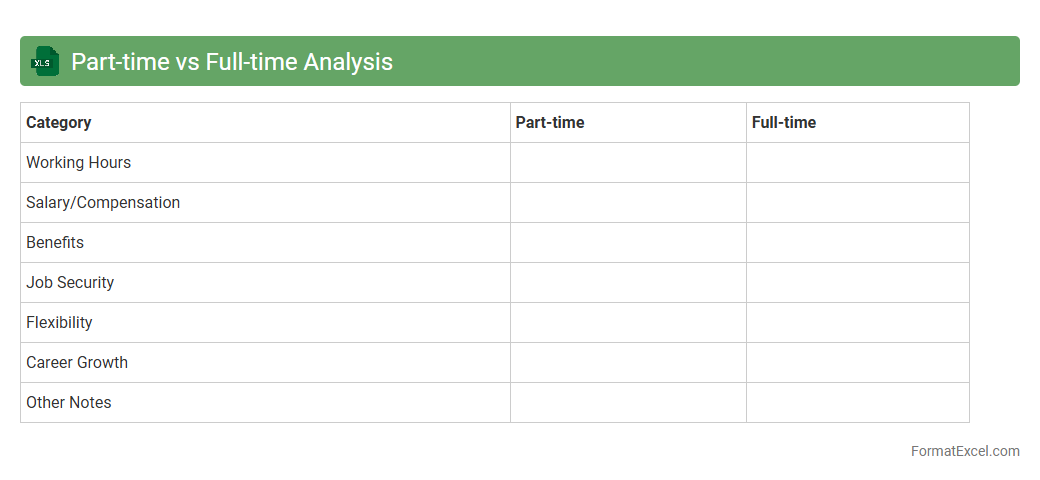This screenshot has height=480, width=1040.
Task: Select the Category column header
Action: [59, 123]
